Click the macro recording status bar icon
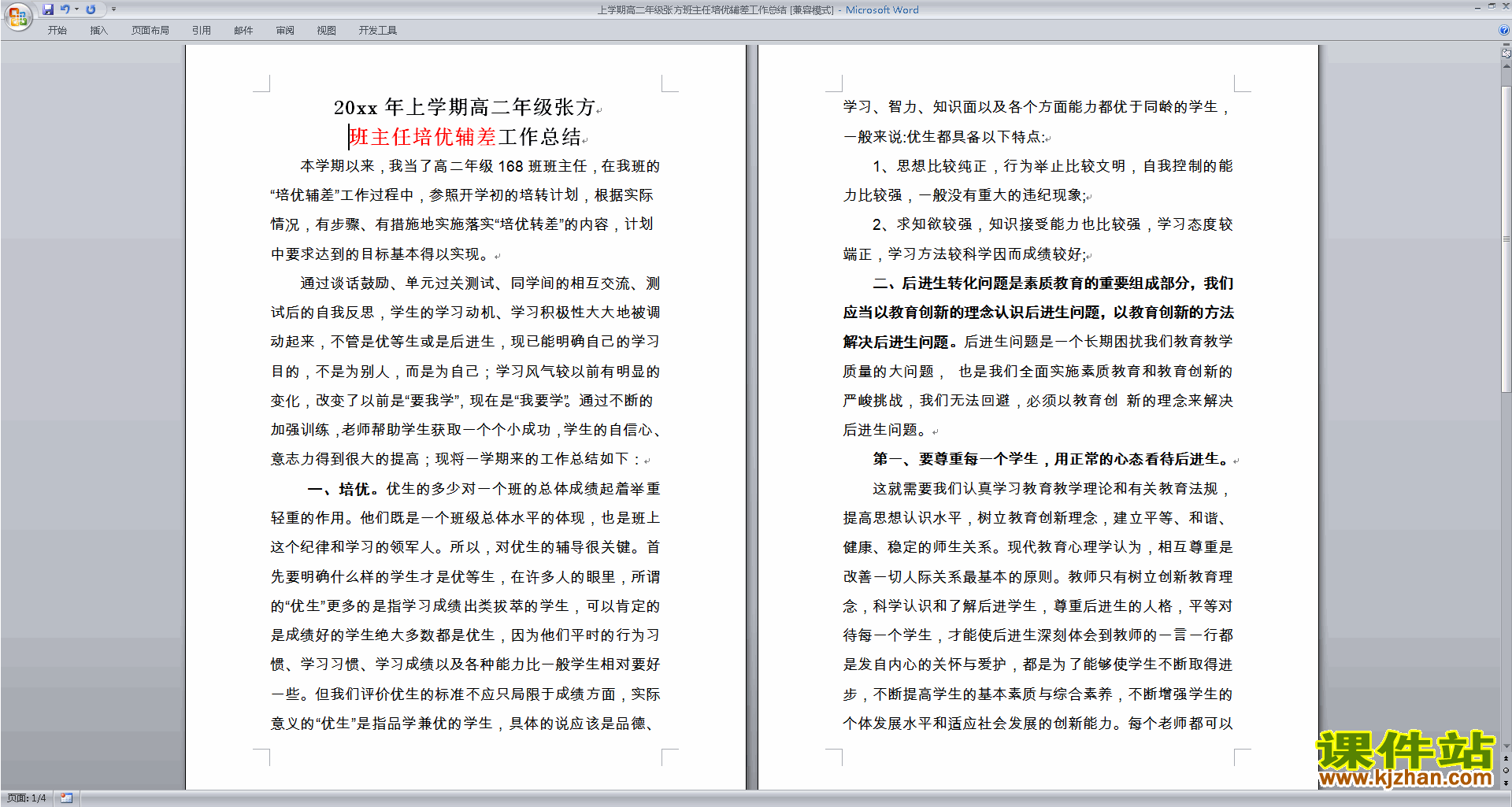1512x807 pixels. (x=67, y=798)
